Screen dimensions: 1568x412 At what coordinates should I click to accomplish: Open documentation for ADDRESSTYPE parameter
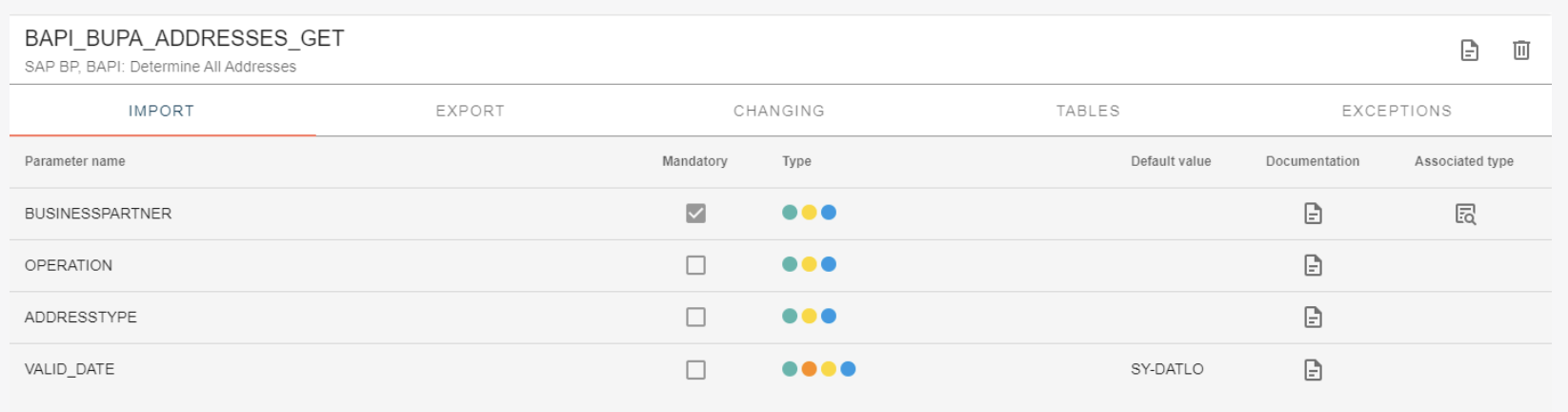point(1313,317)
